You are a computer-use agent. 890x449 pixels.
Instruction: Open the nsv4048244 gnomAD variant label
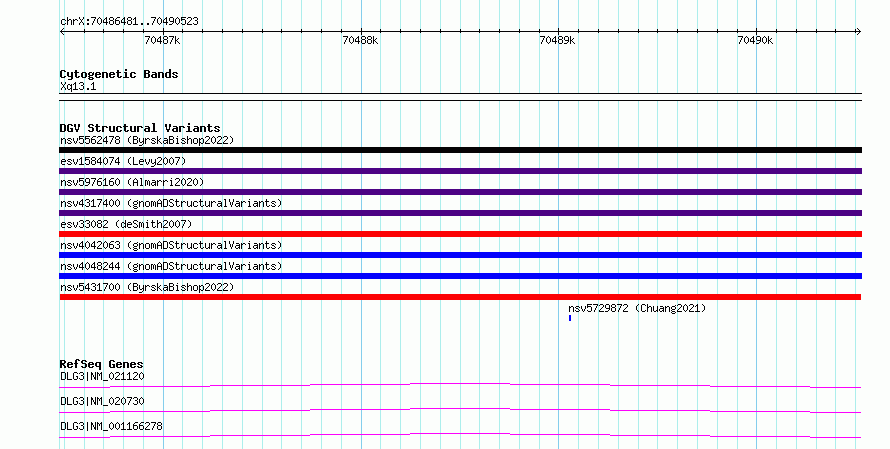tap(171, 266)
